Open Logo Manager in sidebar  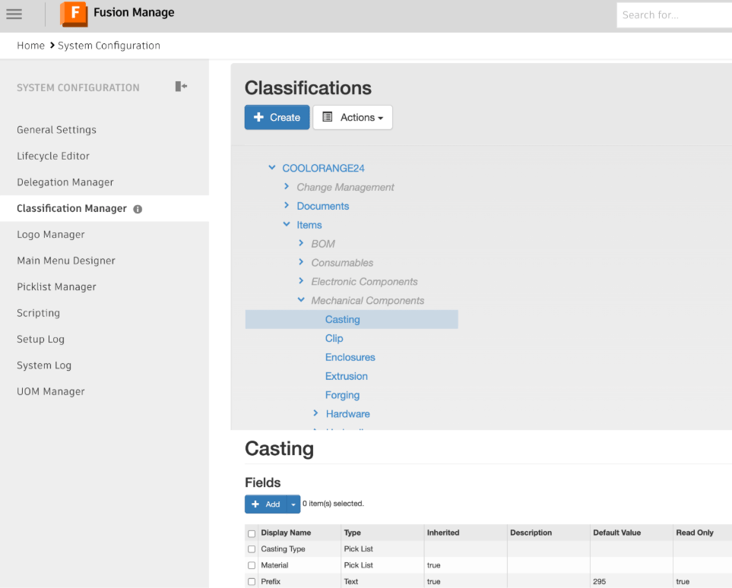[51, 234]
